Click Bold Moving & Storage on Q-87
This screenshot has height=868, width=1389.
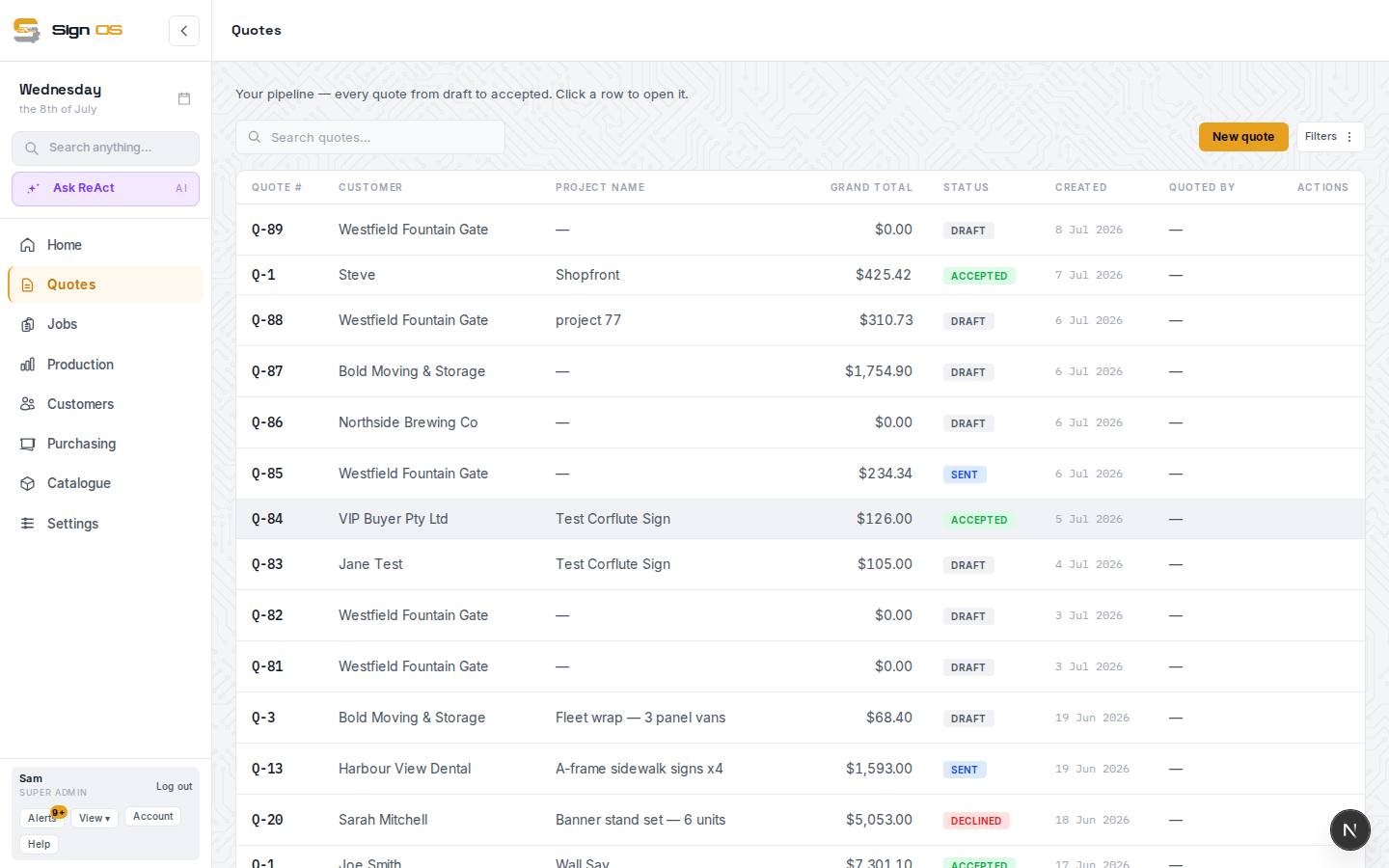point(412,371)
